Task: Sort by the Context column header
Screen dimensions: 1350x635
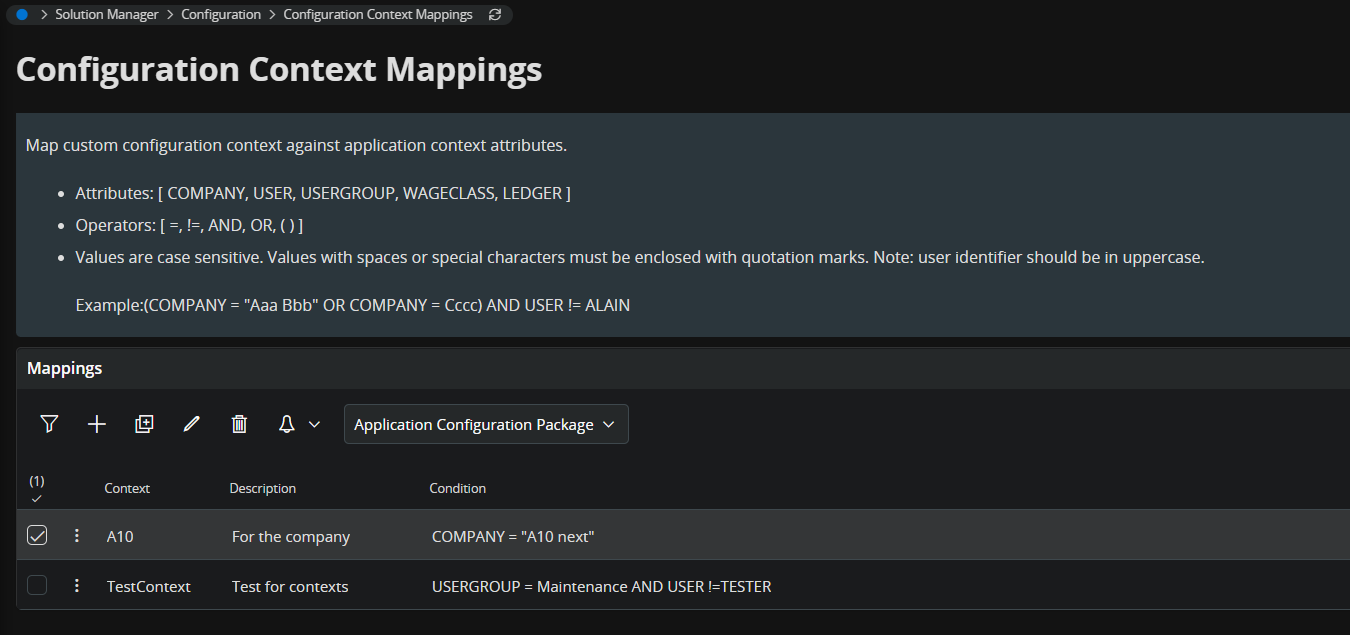Action: tap(127, 488)
